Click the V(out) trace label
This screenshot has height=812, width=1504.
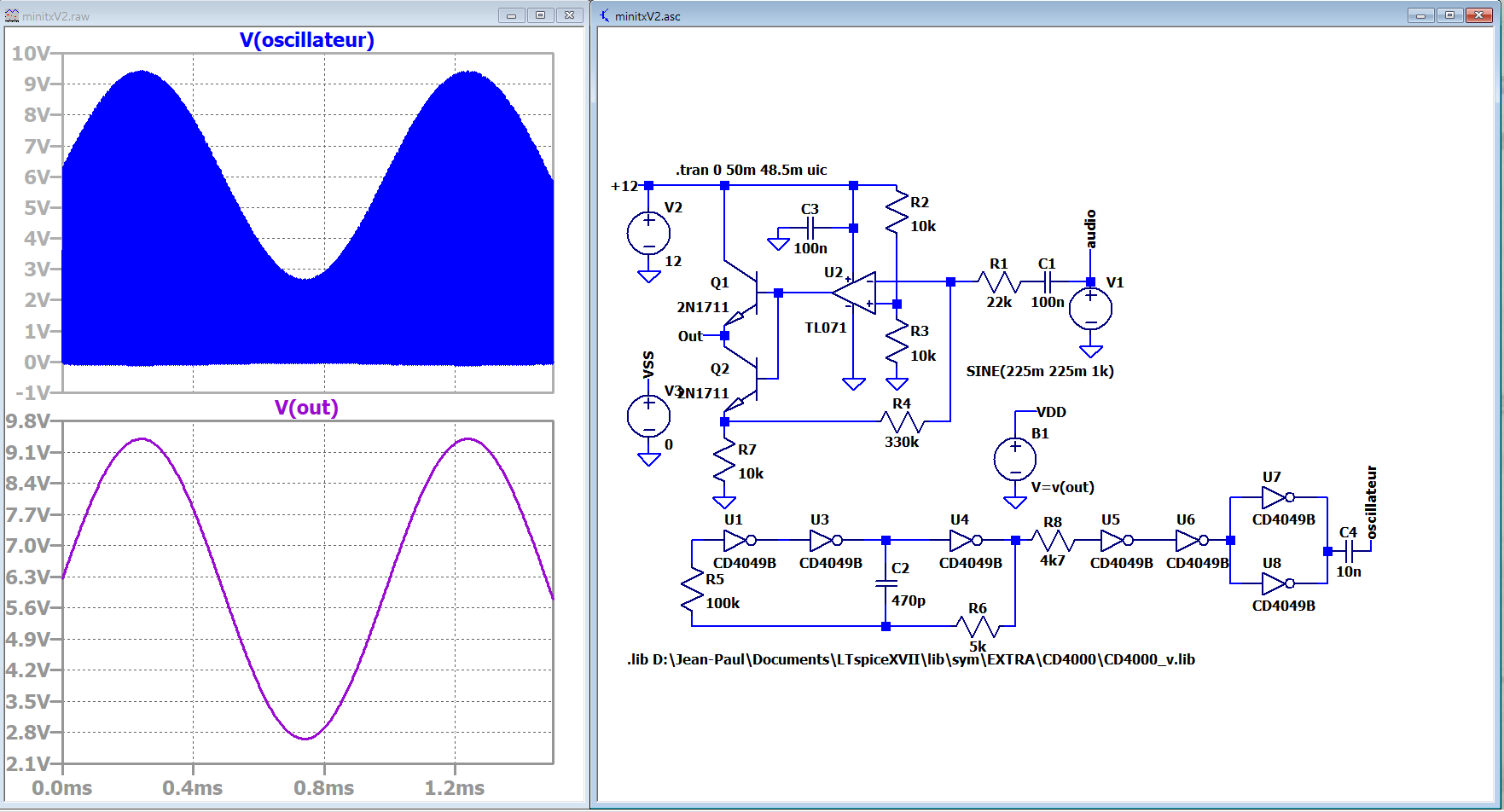click(306, 408)
